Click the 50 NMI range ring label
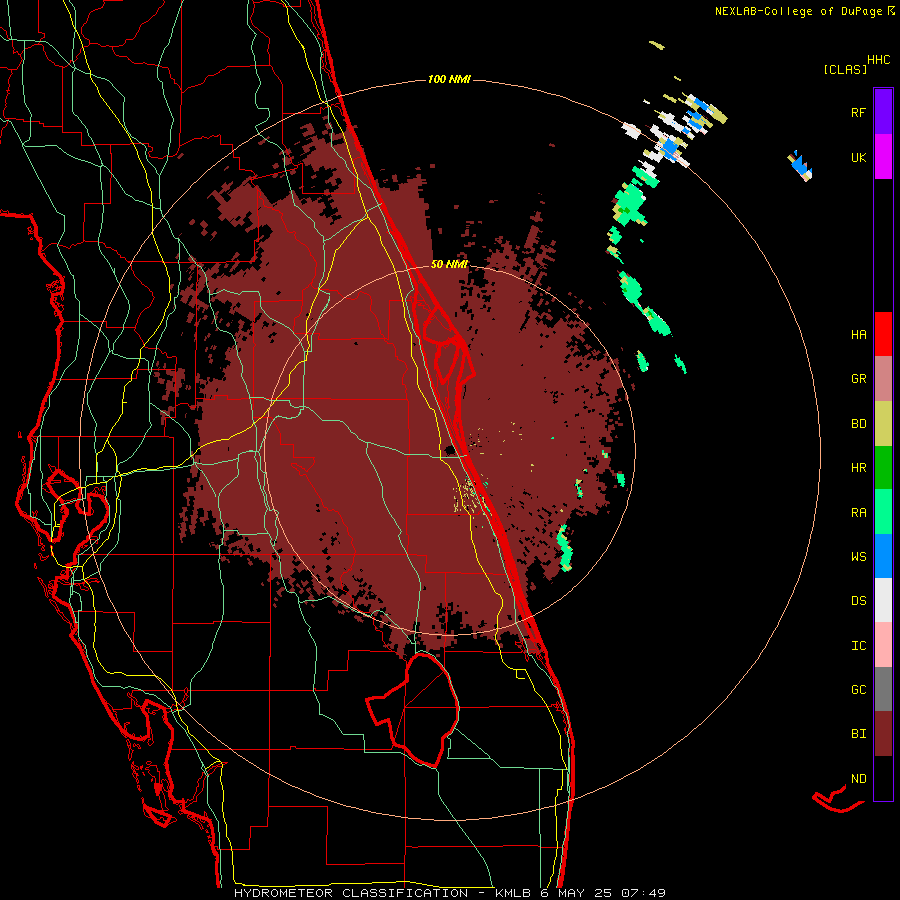 [x=449, y=264]
